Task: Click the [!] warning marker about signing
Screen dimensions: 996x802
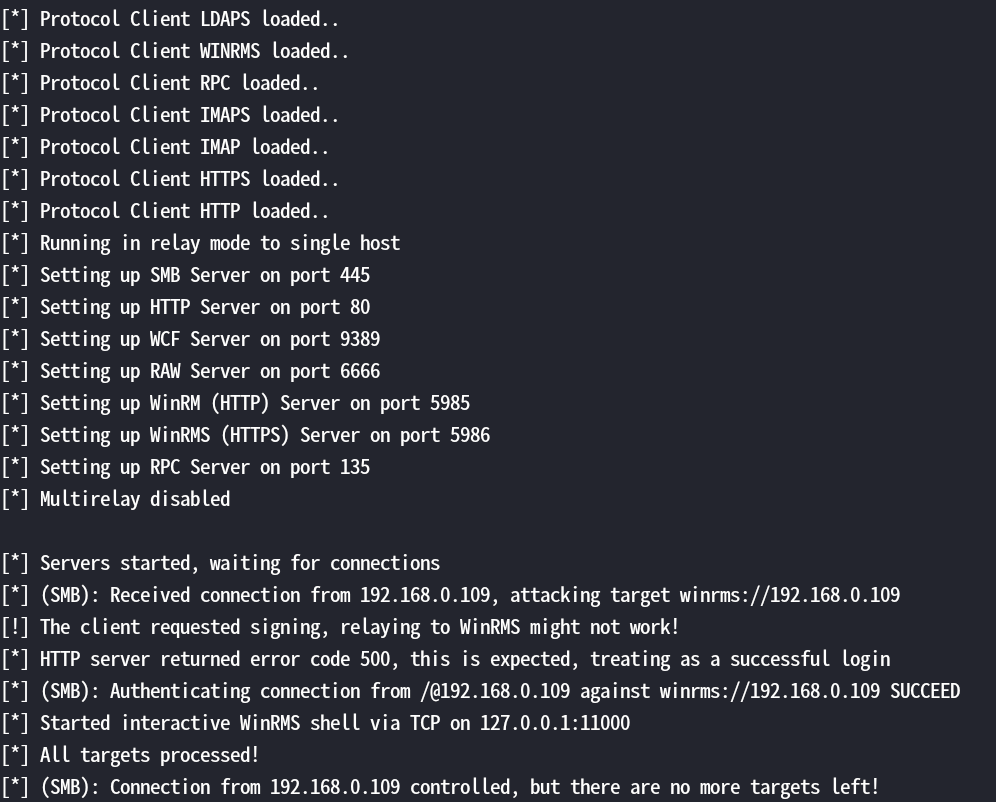Action: 15,627
